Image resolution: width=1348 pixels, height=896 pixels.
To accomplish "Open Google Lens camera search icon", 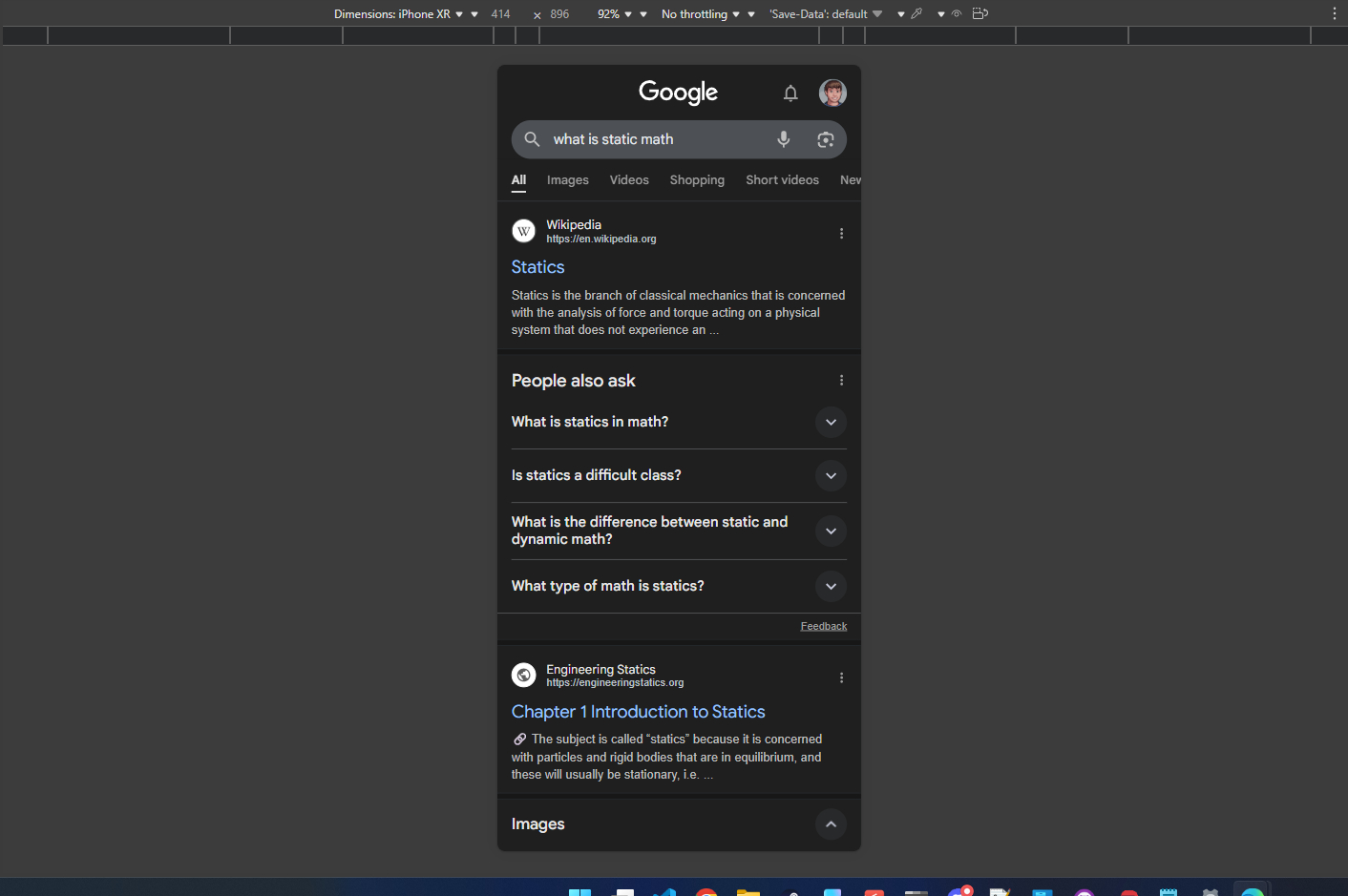I will [x=825, y=139].
